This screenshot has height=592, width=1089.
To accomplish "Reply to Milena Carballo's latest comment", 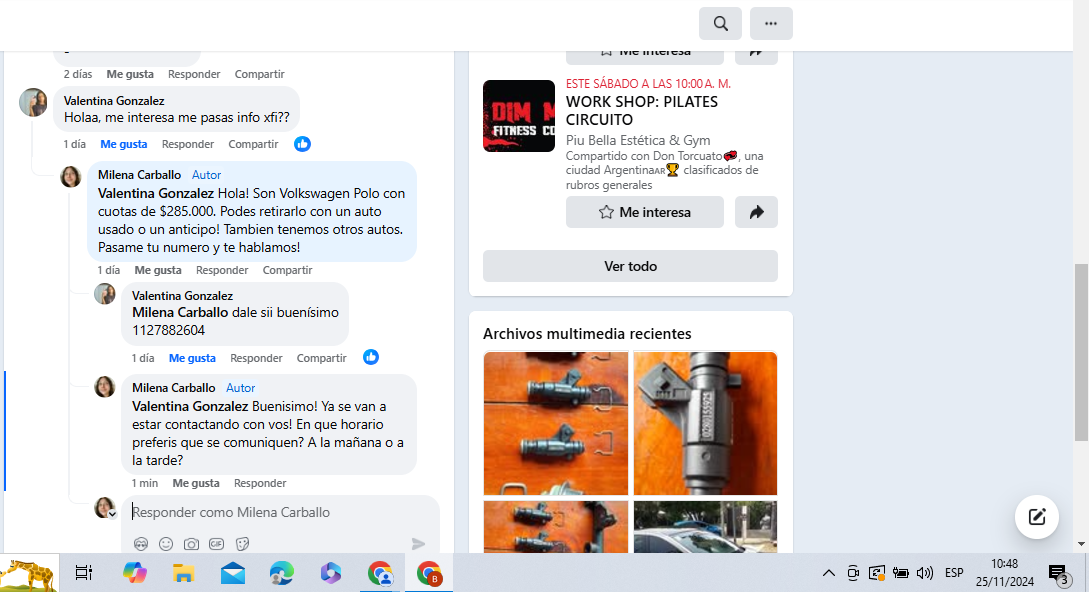I will 260,483.
